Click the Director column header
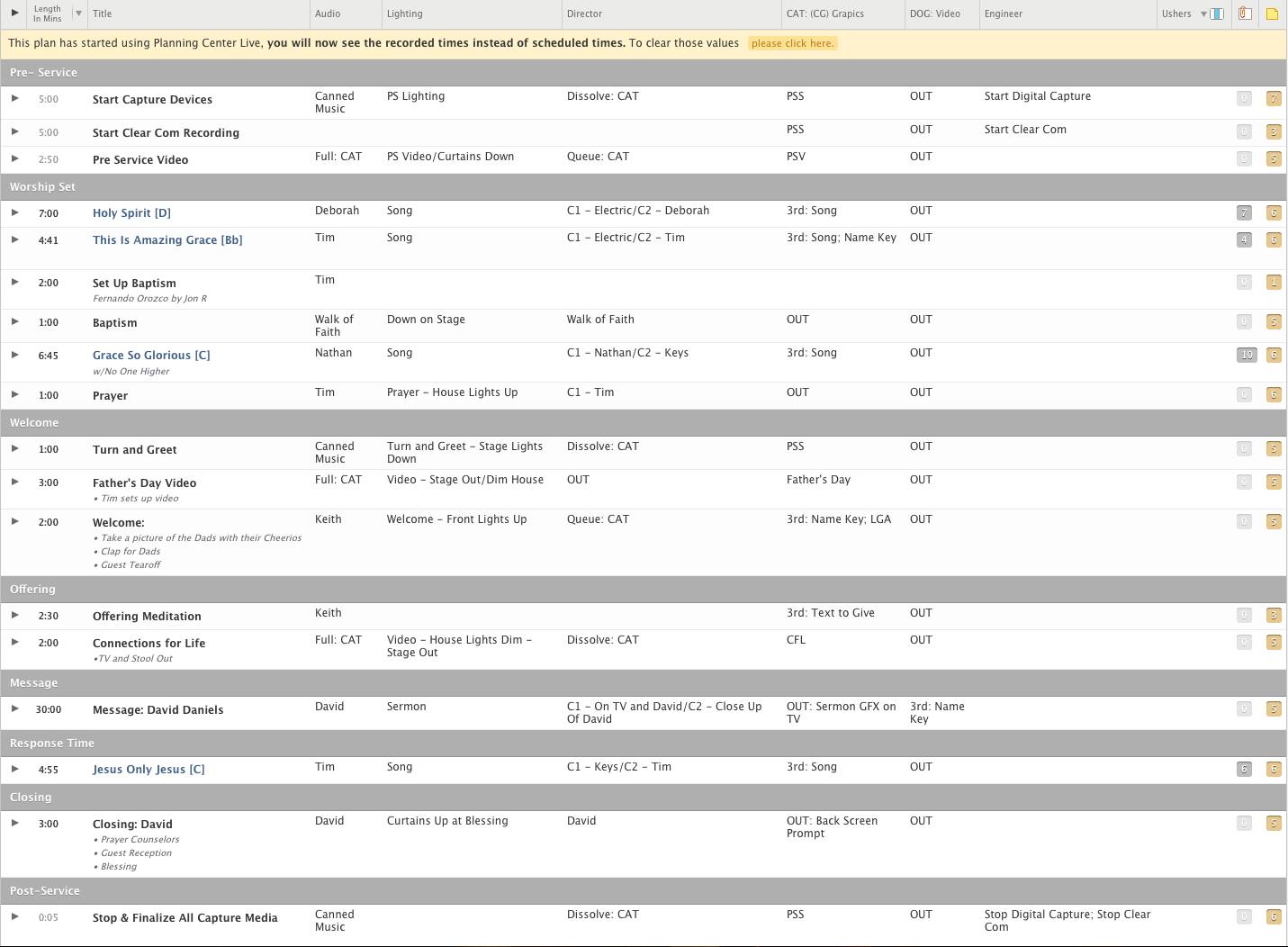1288x947 pixels. [x=584, y=14]
